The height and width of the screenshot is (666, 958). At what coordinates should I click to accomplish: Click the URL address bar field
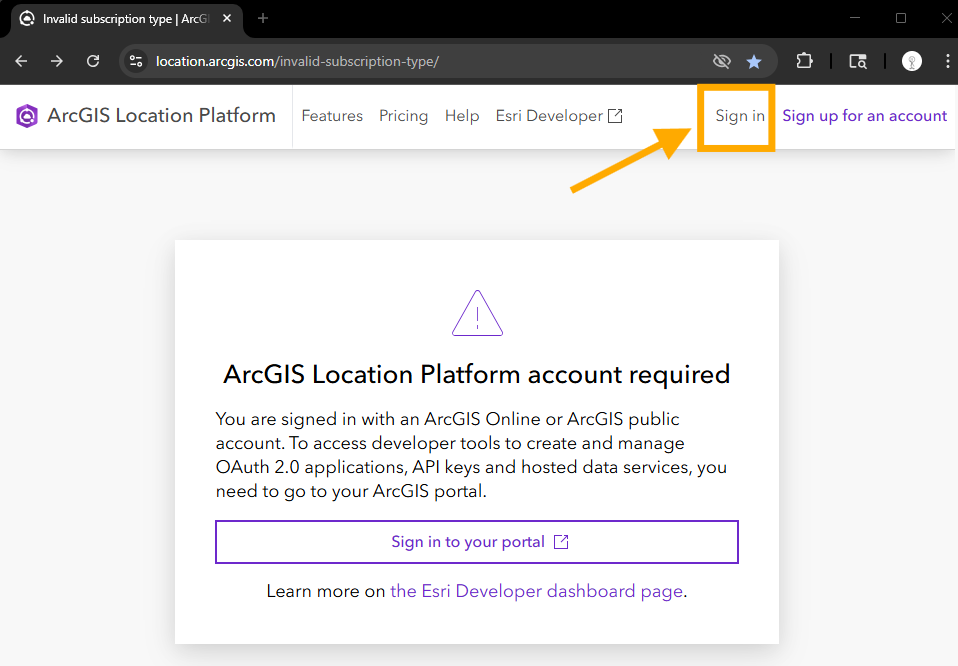pyautogui.click(x=428, y=61)
